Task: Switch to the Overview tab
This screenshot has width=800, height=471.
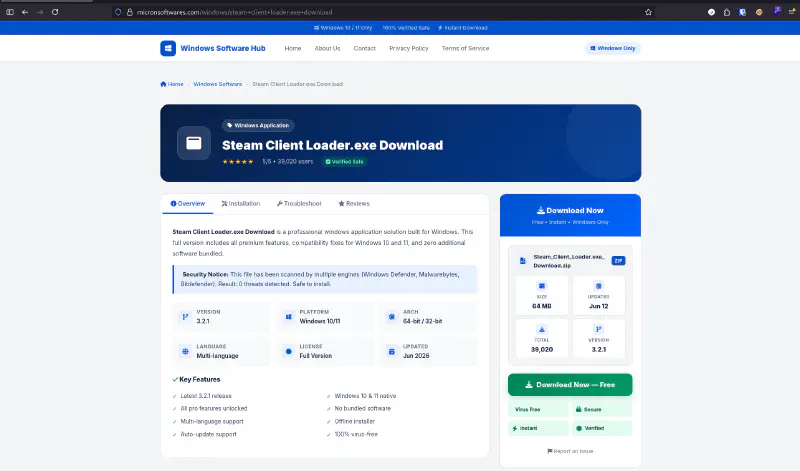Action: (x=188, y=203)
